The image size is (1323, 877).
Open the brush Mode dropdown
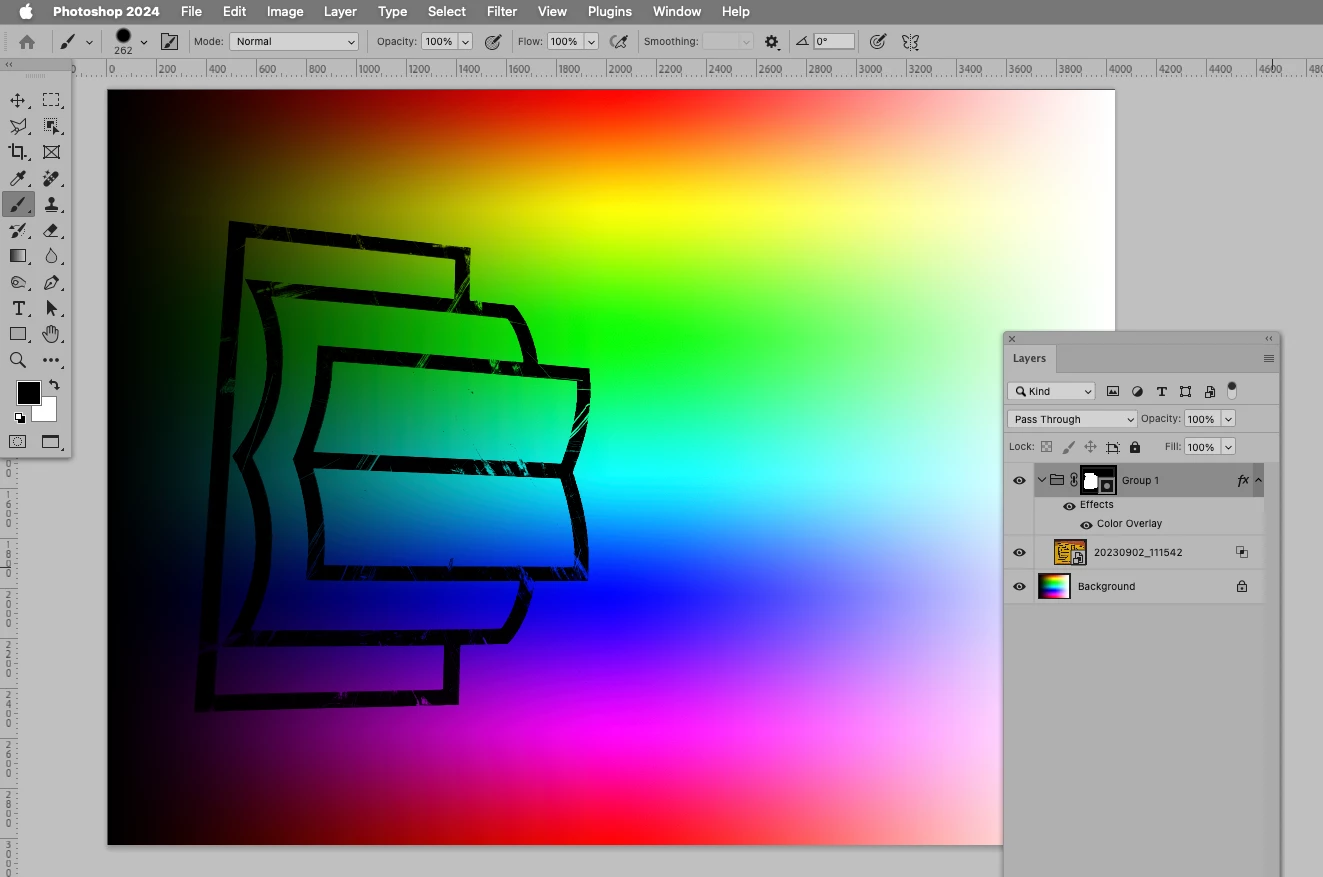coord(294,42)
